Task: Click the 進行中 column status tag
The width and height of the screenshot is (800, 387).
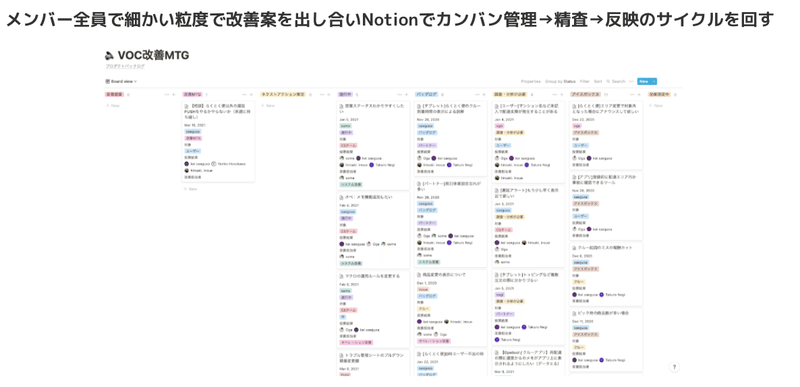Action: [x=345, y=95]
